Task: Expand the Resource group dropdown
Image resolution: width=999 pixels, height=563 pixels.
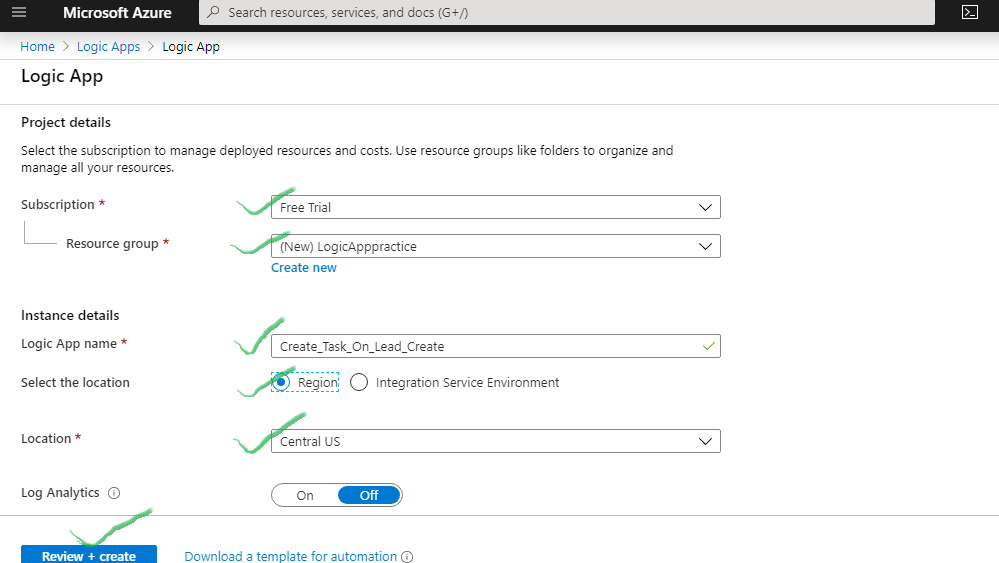Action: 496,246
